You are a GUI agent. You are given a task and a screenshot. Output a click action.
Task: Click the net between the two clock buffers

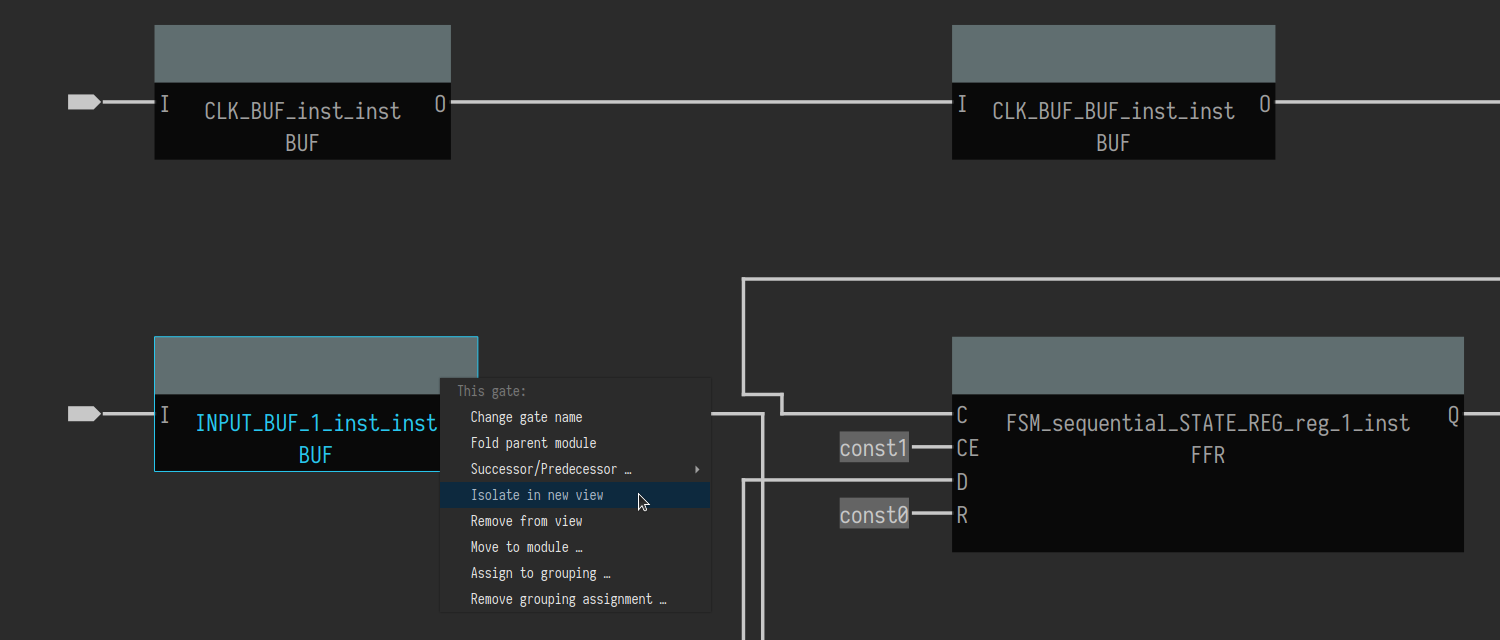click(x=700, y=102)
